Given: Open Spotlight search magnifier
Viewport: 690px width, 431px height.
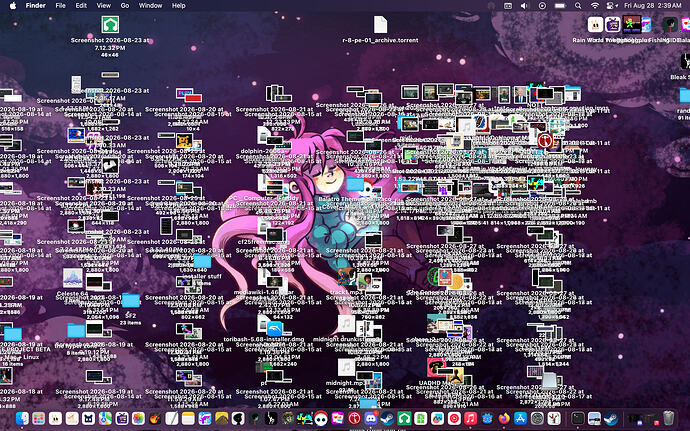Looking at the screenshot, I should (578, 6).
